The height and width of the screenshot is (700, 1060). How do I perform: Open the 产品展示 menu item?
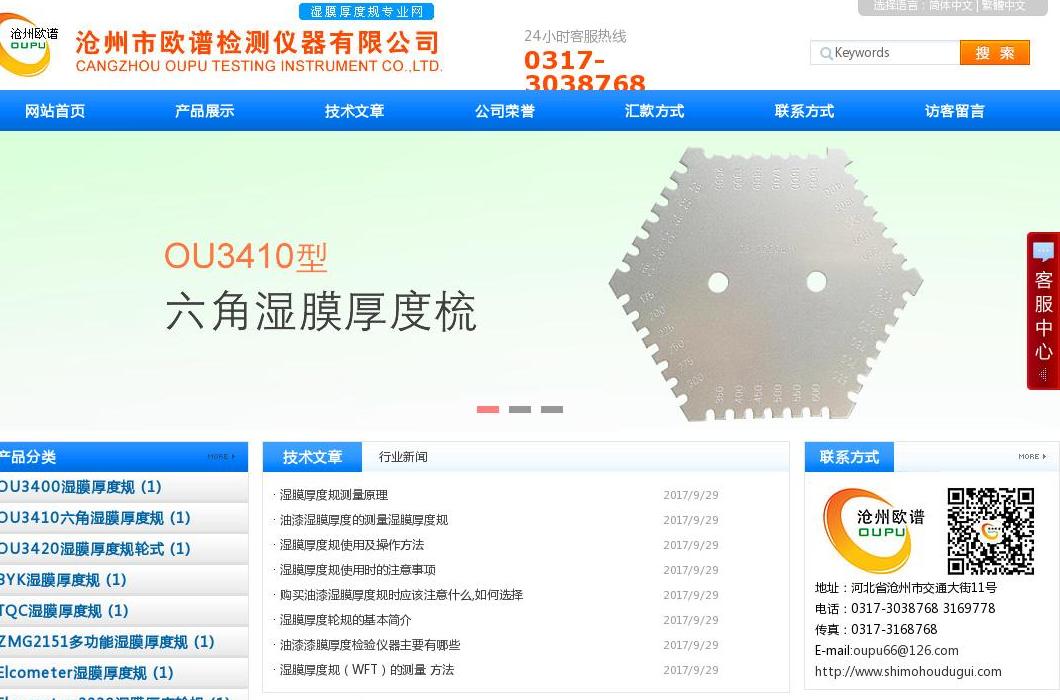click(204, 111)
